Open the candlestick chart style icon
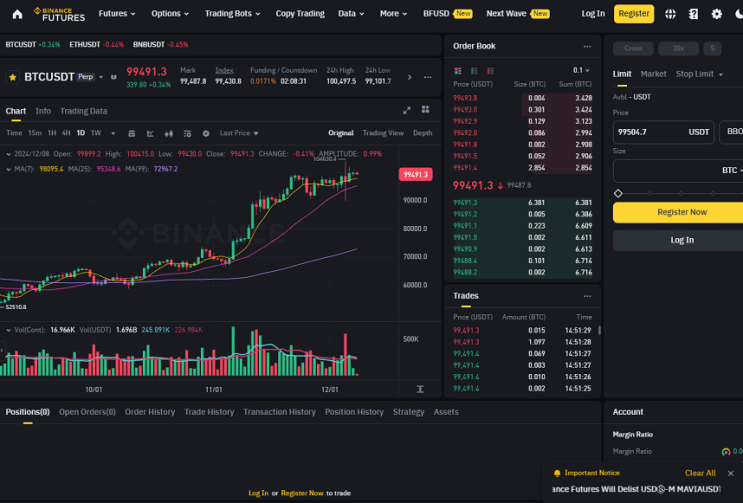743x503 pixels. tap(169, 134)
